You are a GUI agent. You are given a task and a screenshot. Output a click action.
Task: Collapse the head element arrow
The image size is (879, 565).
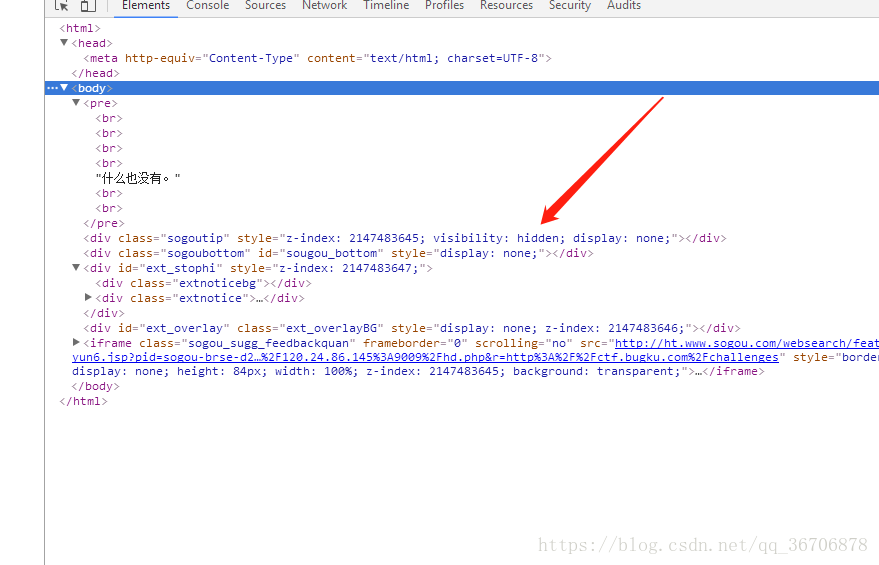point(64,43)
